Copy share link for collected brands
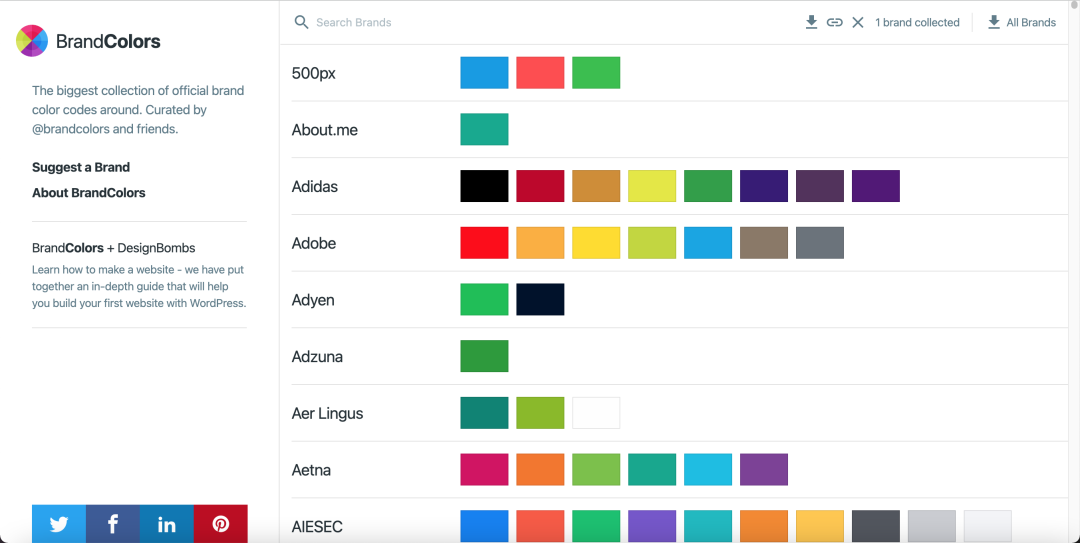The height and width of the screenshot is (543, 1080). (x=835, y=22)
